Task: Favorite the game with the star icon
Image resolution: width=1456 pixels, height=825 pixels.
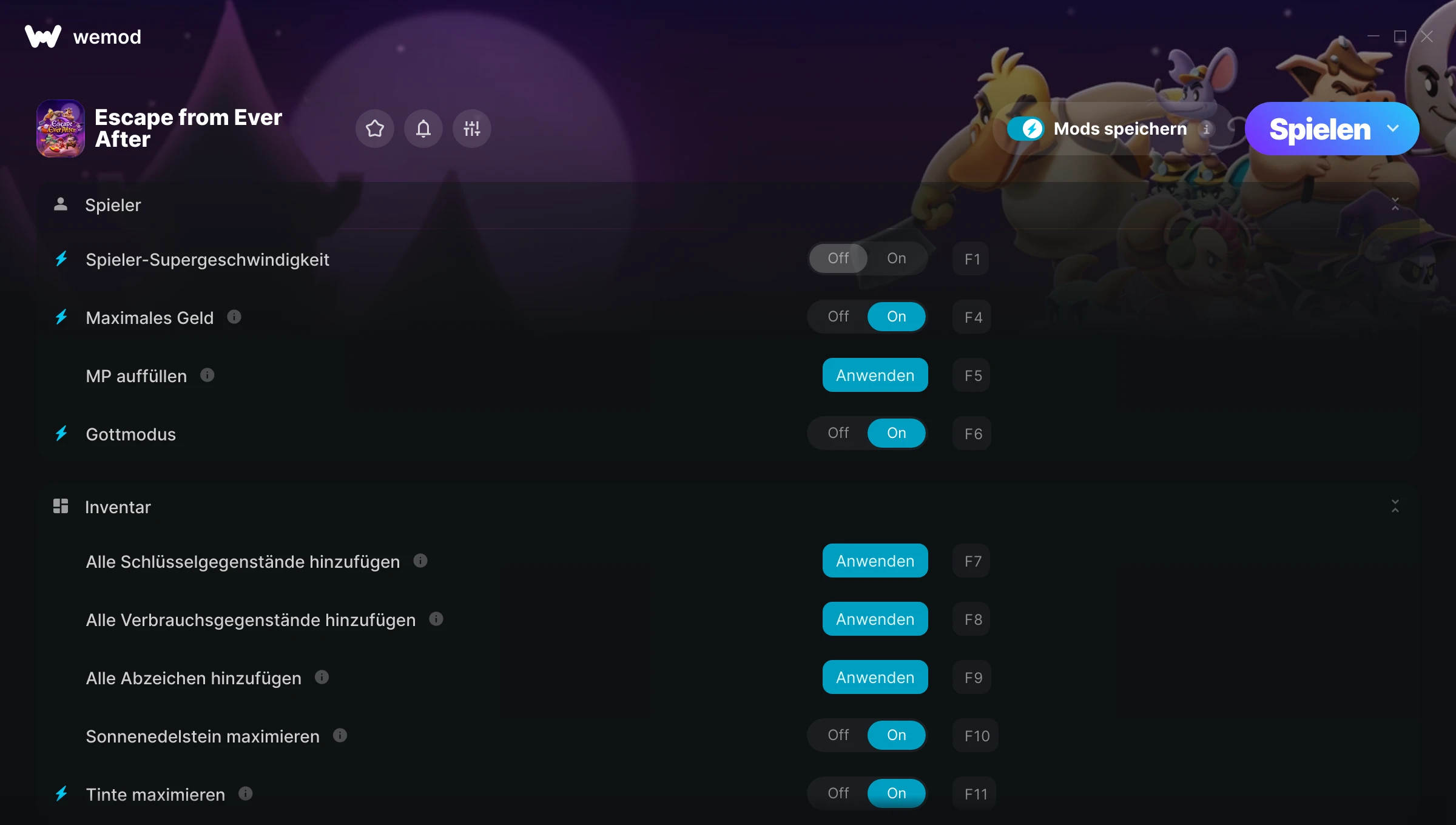Action: (x=375, y=129)
